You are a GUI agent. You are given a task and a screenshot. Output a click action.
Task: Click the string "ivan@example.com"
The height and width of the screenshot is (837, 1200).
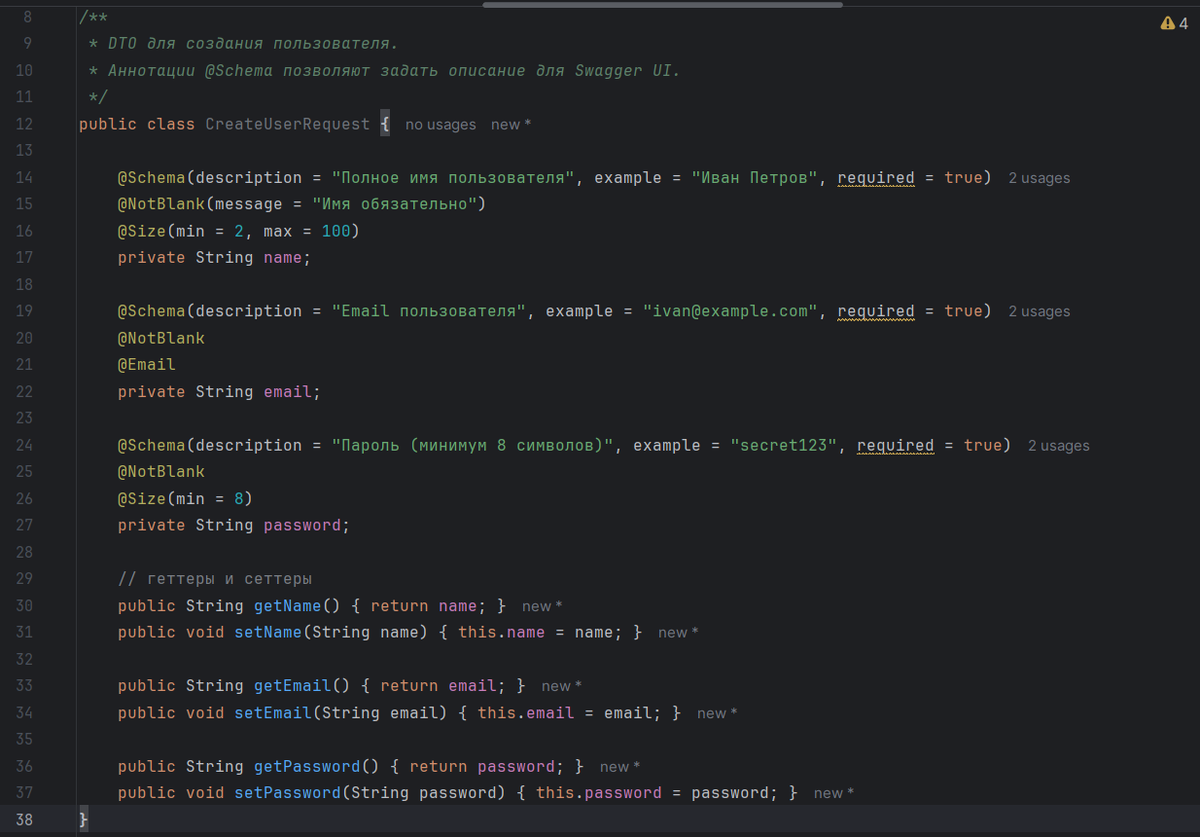point(730,311)
